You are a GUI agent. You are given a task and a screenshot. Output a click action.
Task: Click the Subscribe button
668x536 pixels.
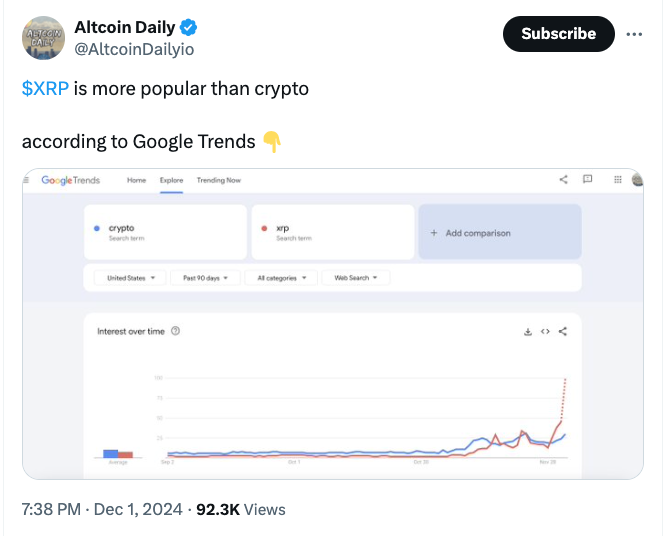[x=558, y=34]
